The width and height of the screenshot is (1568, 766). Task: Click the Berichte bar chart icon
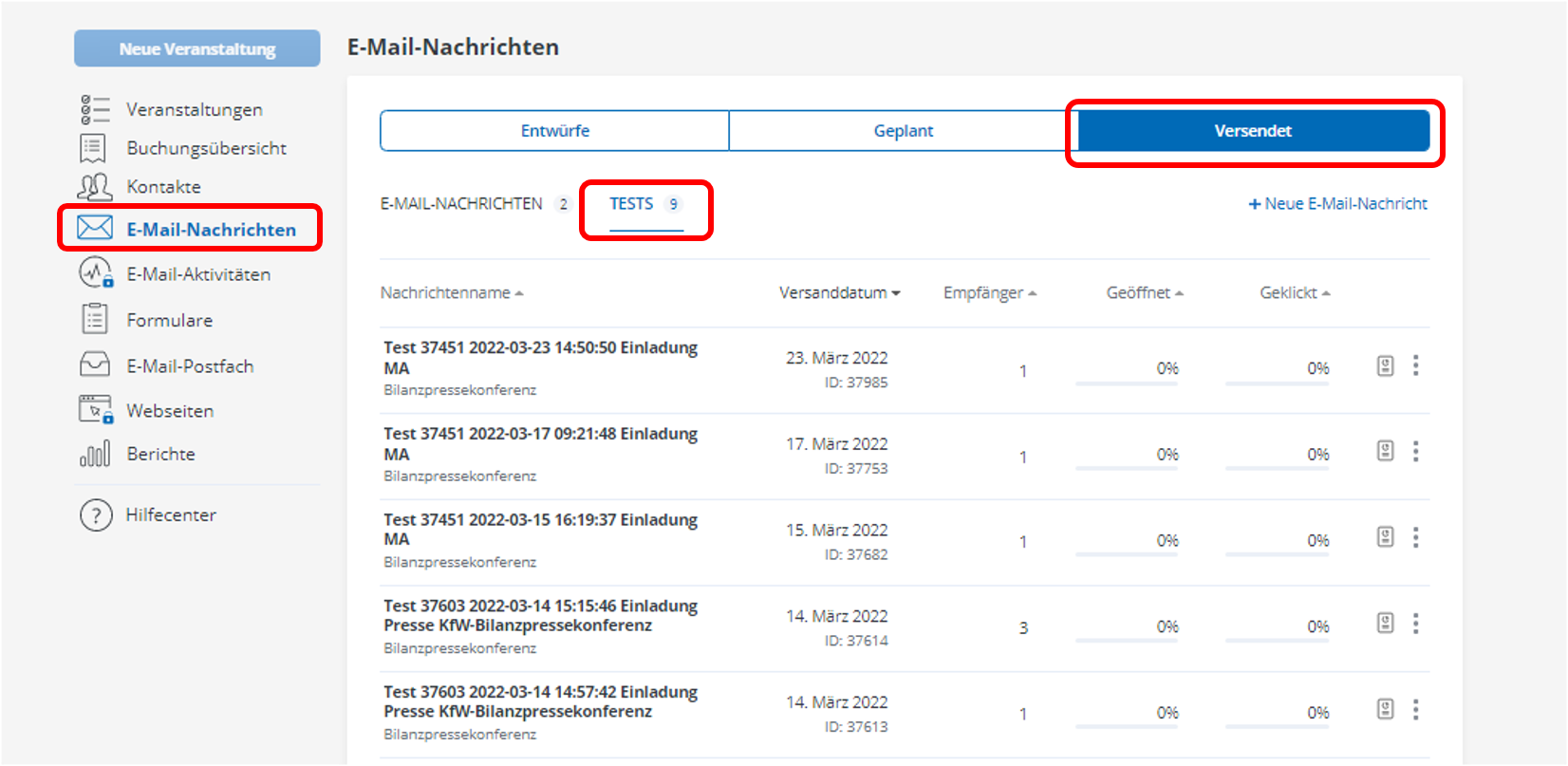click(95, 454)
